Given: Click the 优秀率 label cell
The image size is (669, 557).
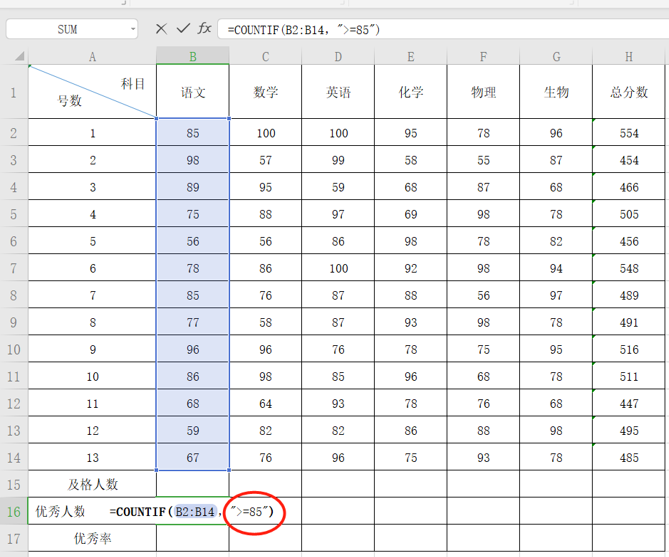Looking at the screenshot, I should [x=92, y=538].
